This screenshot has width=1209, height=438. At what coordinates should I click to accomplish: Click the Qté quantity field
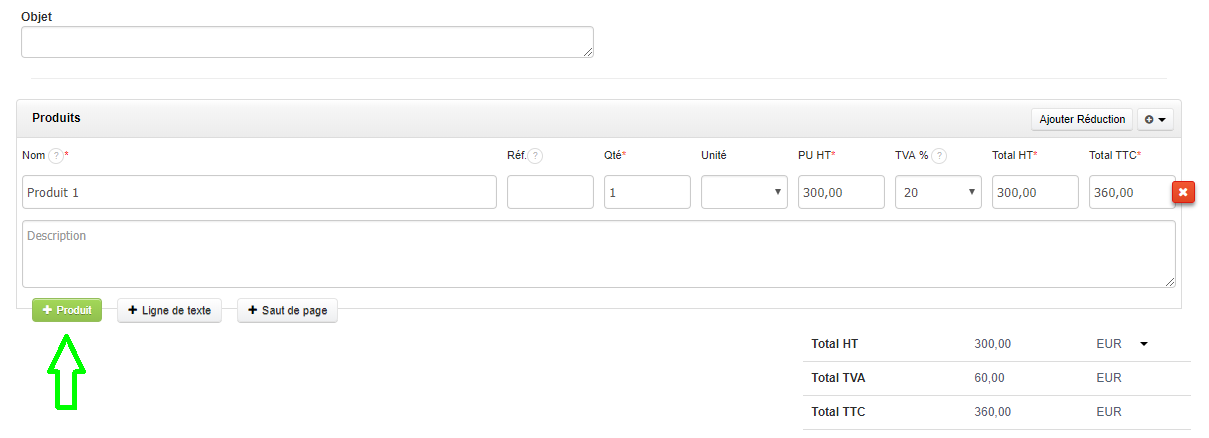(647, 192)
